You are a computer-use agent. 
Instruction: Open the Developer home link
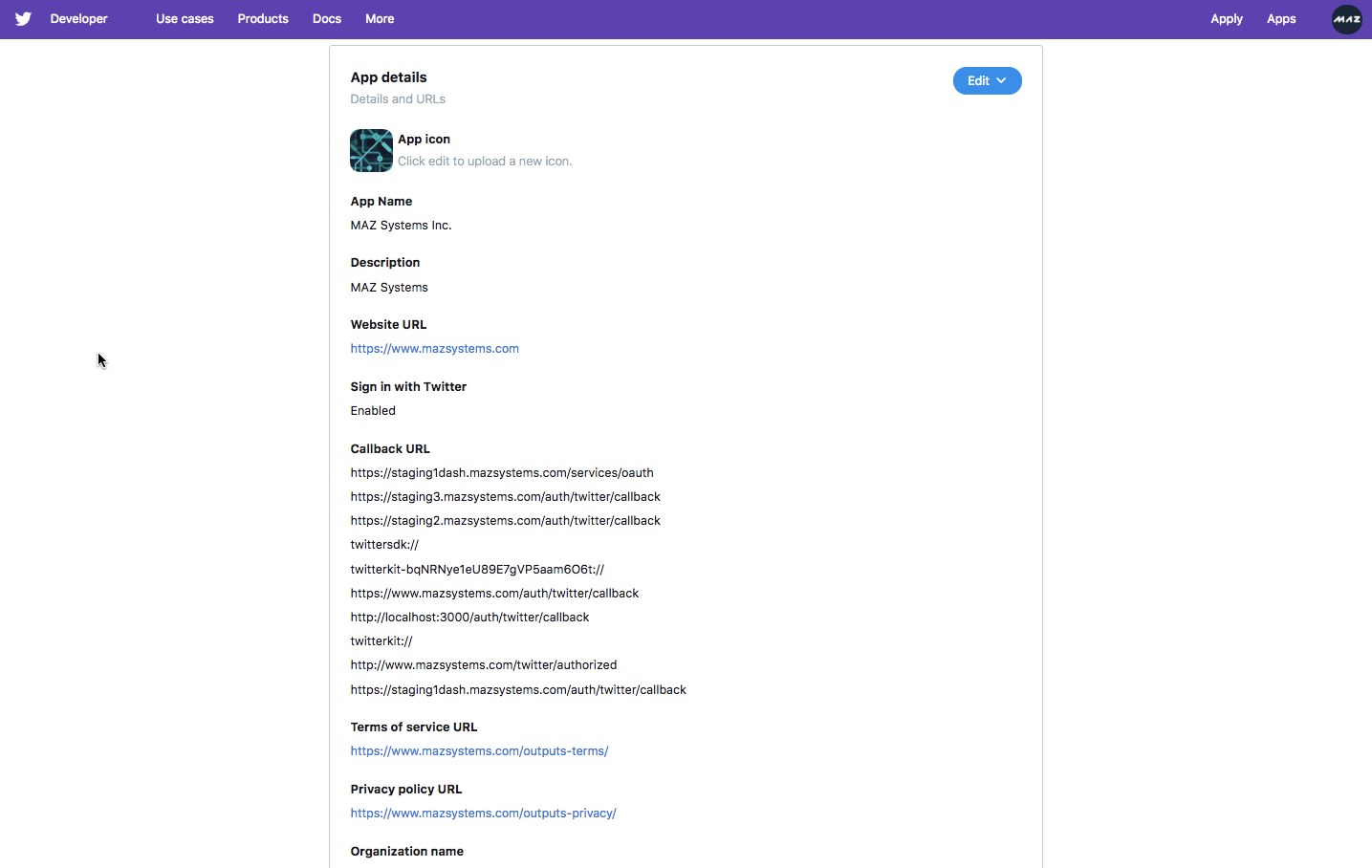pos(78,19)
